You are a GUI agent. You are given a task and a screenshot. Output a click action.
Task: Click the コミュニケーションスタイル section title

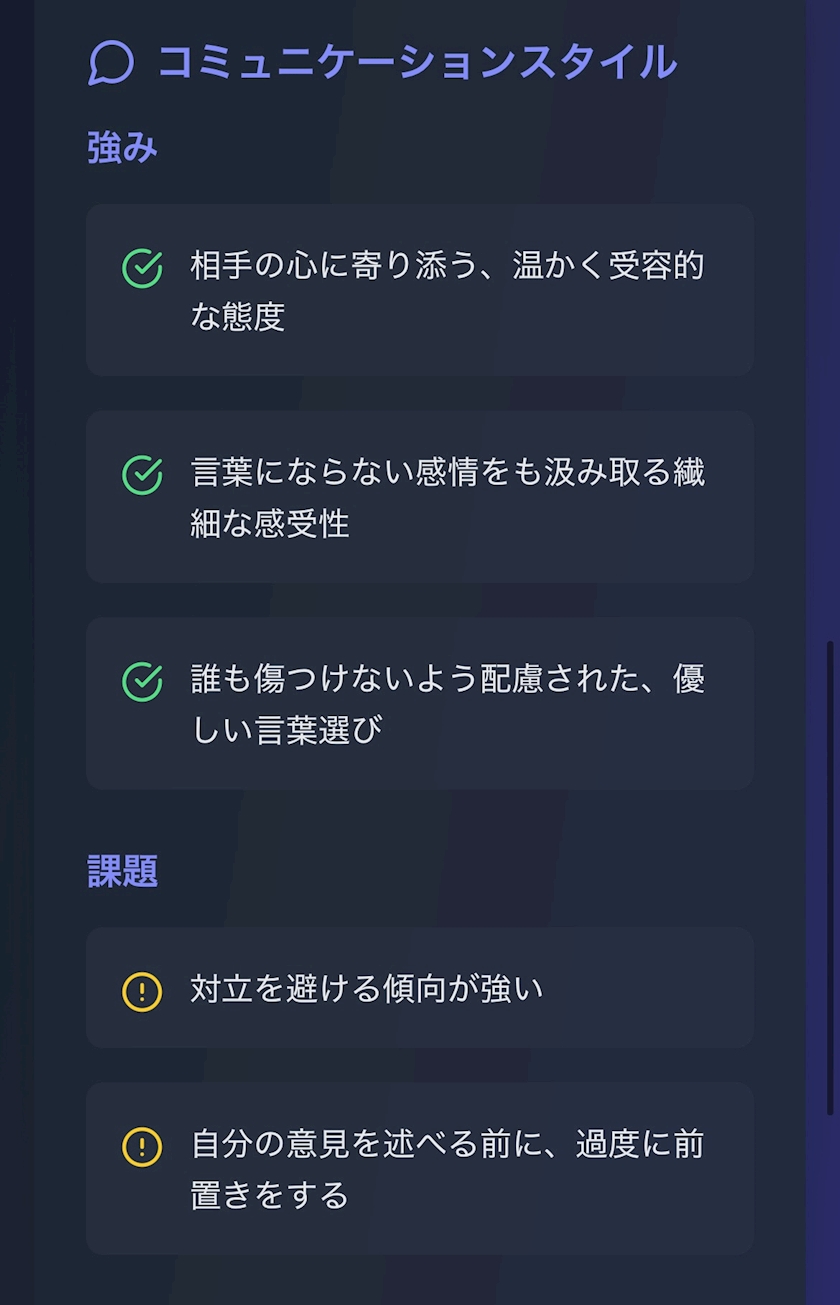pos(417,62)
